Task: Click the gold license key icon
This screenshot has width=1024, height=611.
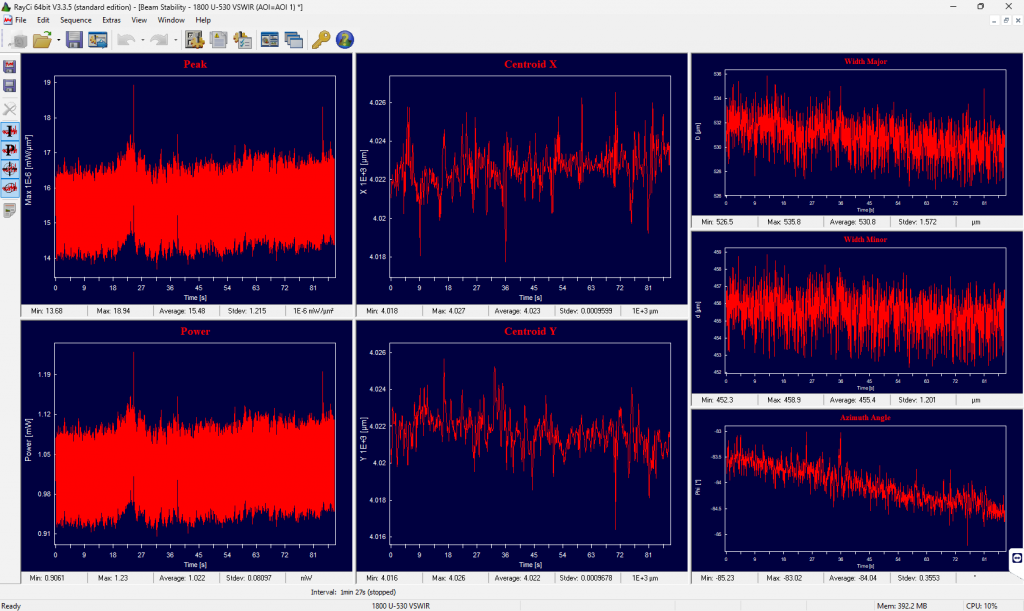Action: coord(321,40)
